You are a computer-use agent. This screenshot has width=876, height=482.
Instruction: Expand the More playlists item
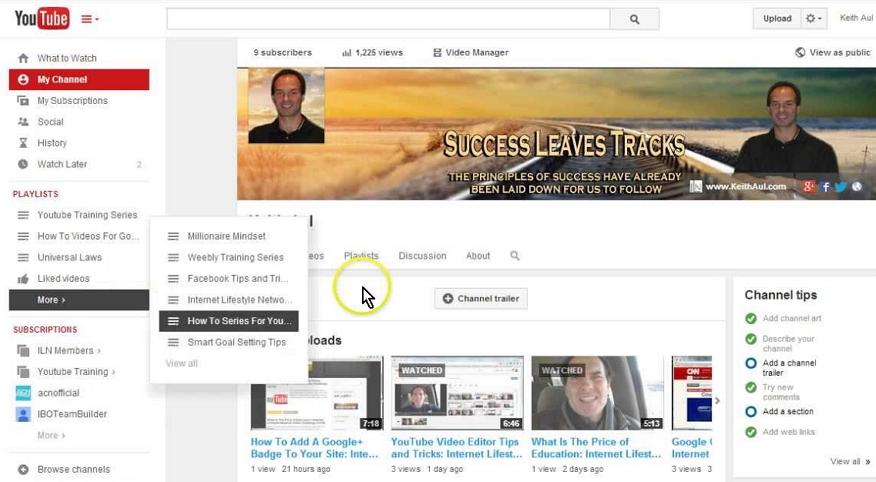79,300
